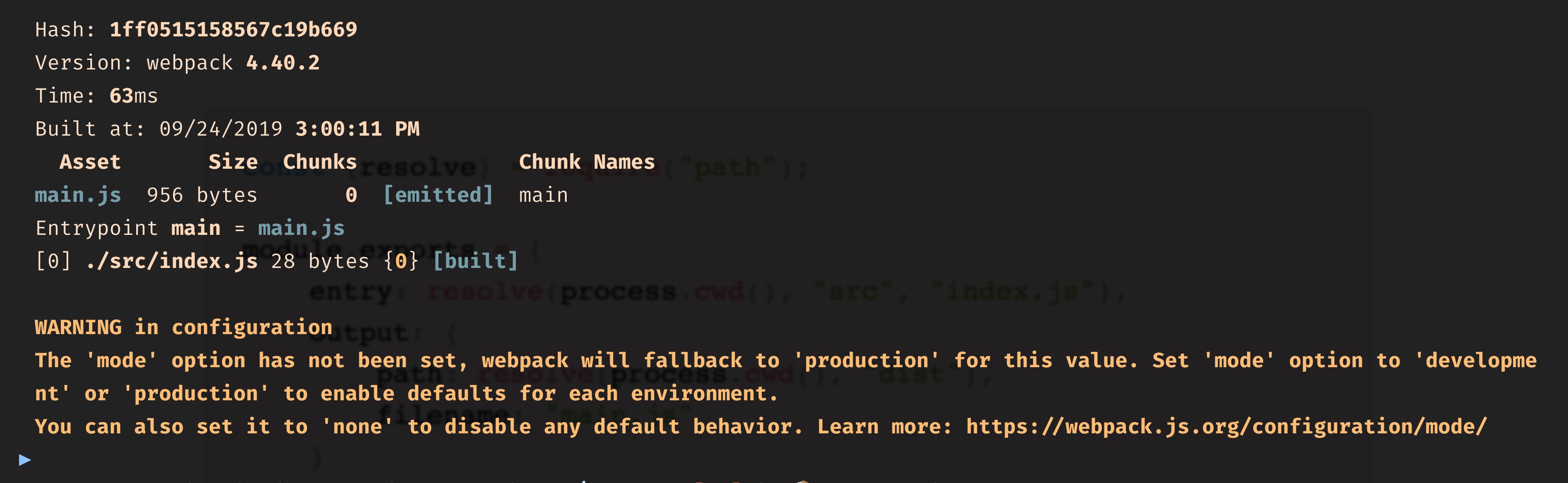Click the ./src/index.js module path
Screen dimensions: 1568x483
pyautogui.click(x=172, y=261)
